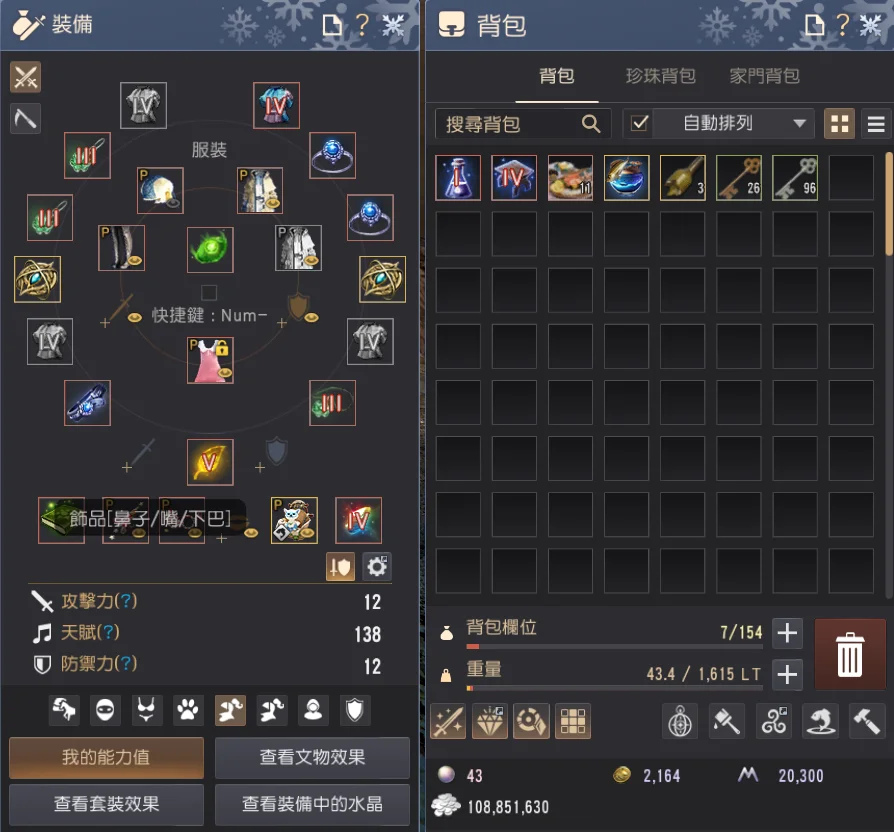Image resolution: width=894 pixels, height=832 pixels.
Task: Click the diamond crystal icon in backpack
Action: point(490,721)
